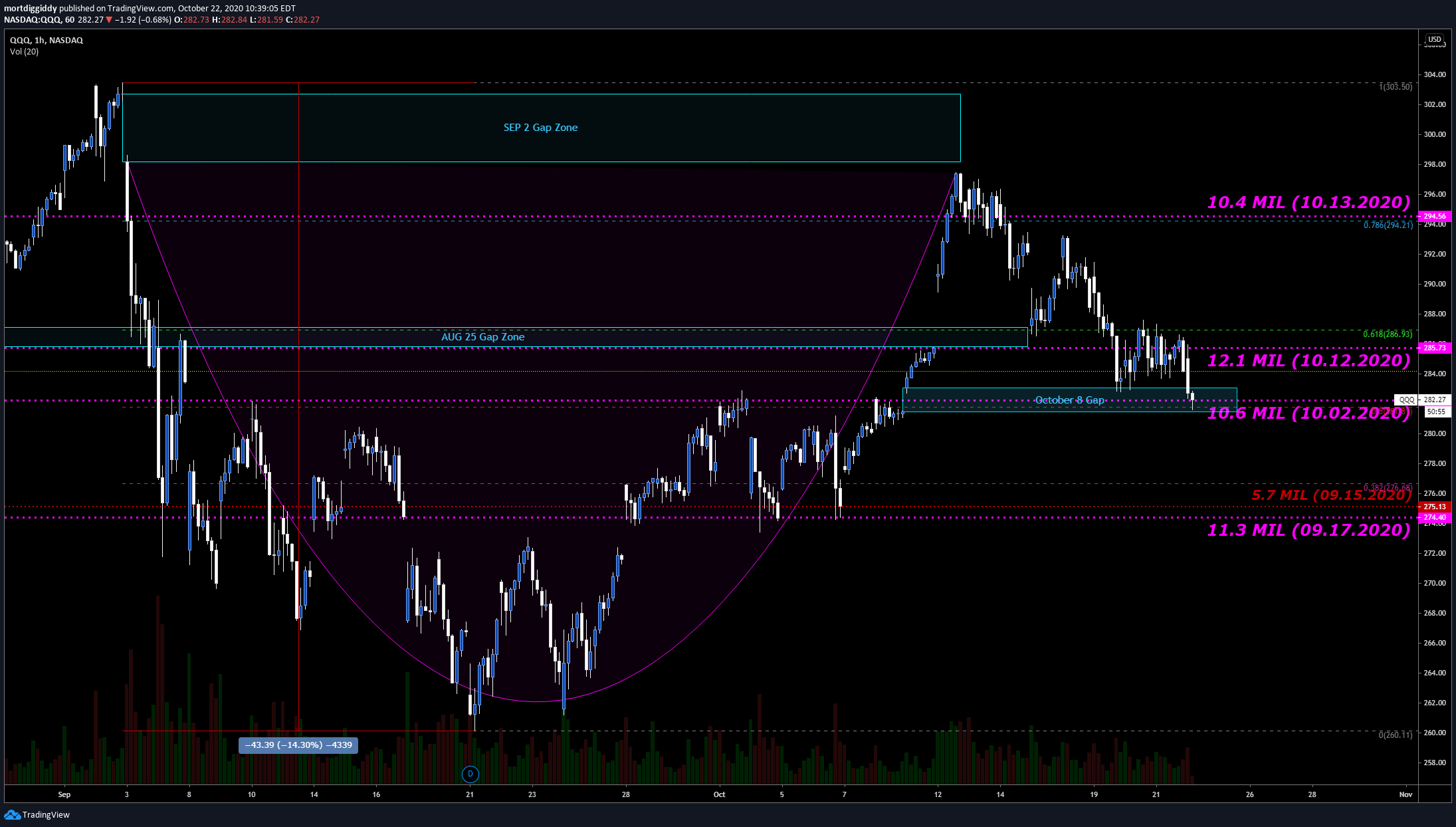Select the 5.7 MIL (09.15.2020) annotation

(x=1331, y=495)
